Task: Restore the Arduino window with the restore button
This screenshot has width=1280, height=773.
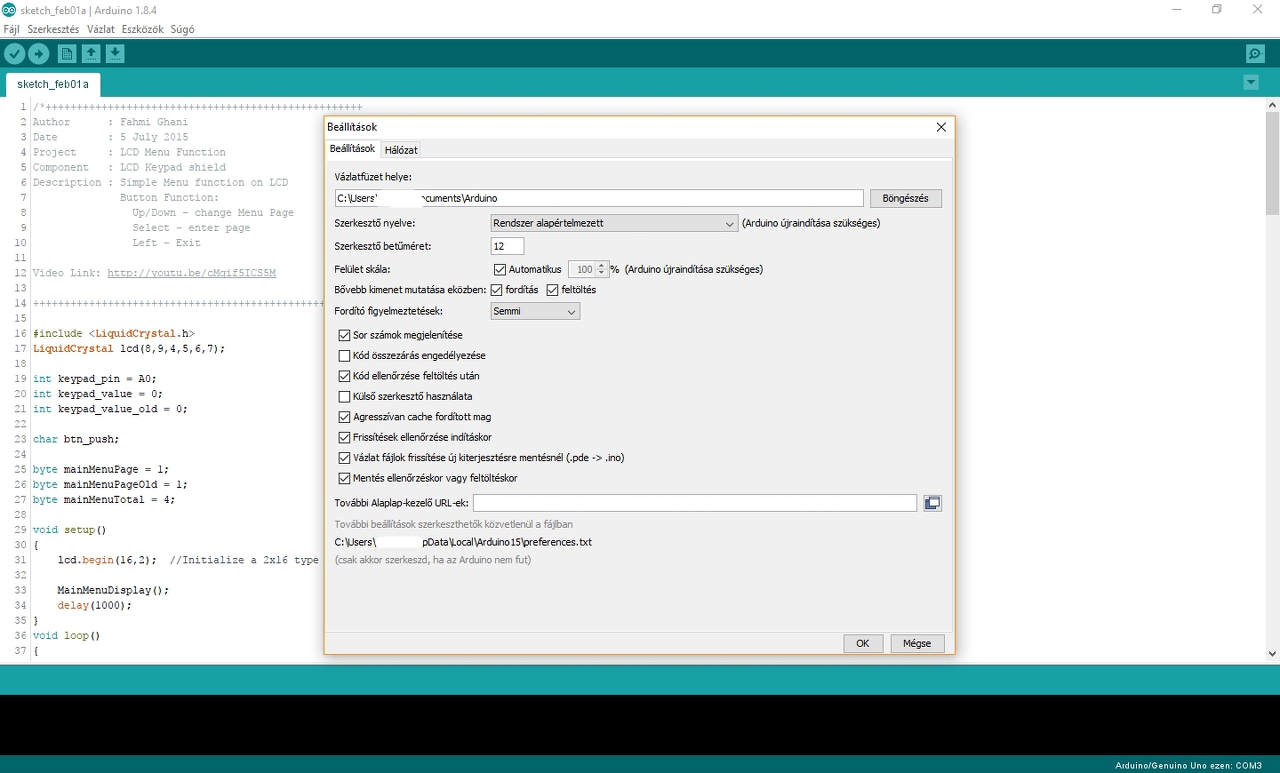Action: [x=1217, y=9]
